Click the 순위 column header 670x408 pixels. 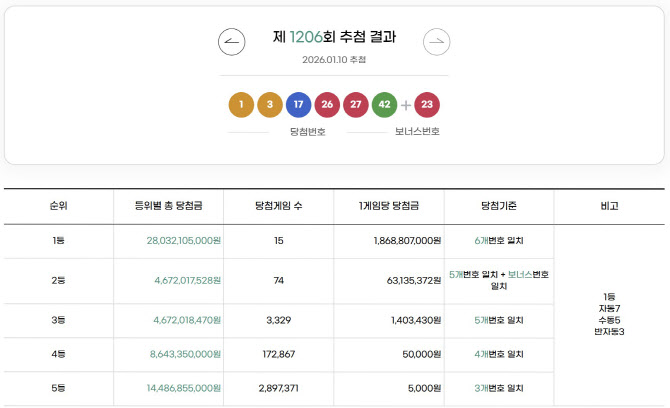pos(58,205)
